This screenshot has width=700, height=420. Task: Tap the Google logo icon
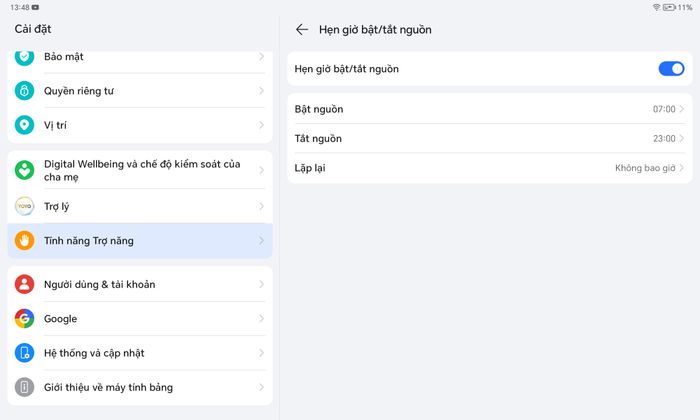[x=25, y=319]
